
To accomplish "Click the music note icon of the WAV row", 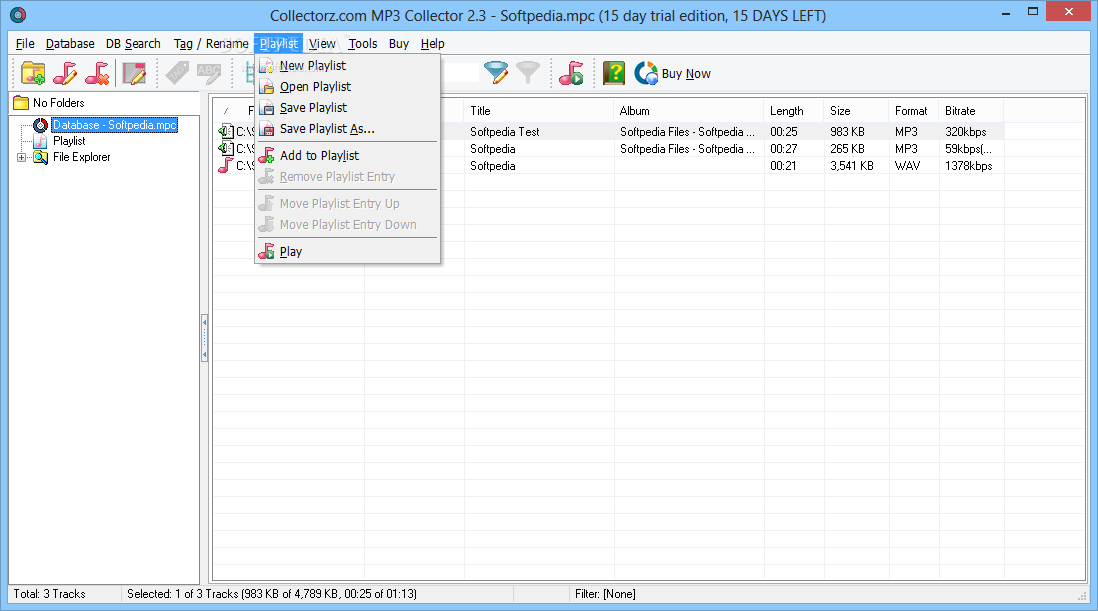I will click(x=225, y=165).
